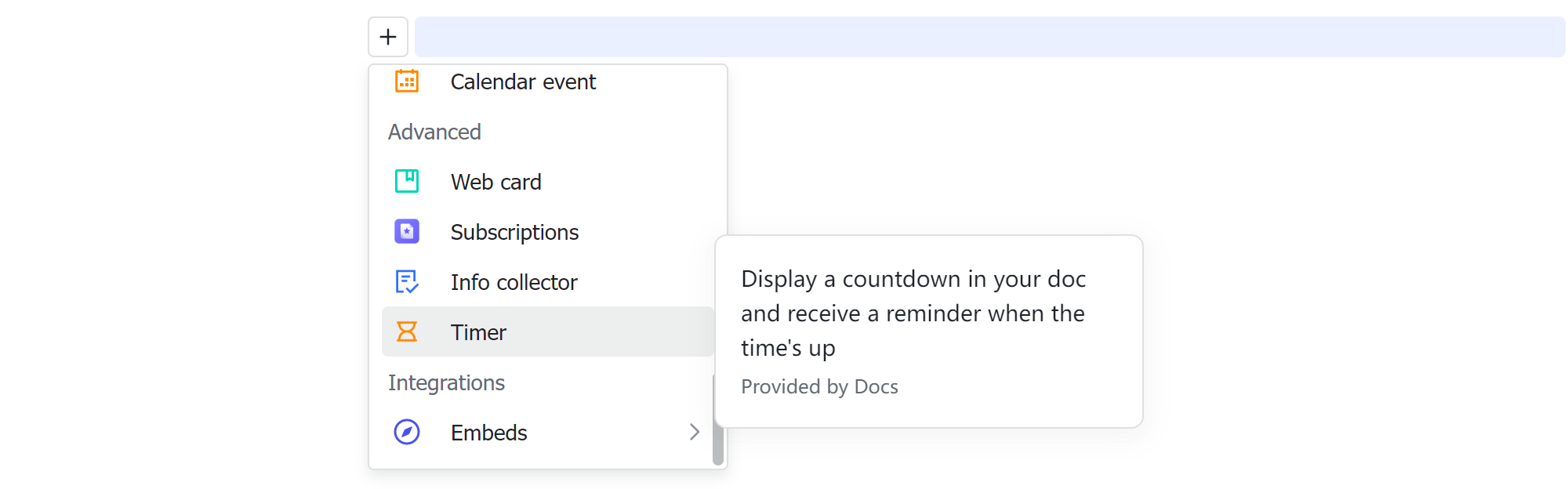
Task: Click the Embeds compass icon
Action: pyautogui.click(x=406, y=432)
